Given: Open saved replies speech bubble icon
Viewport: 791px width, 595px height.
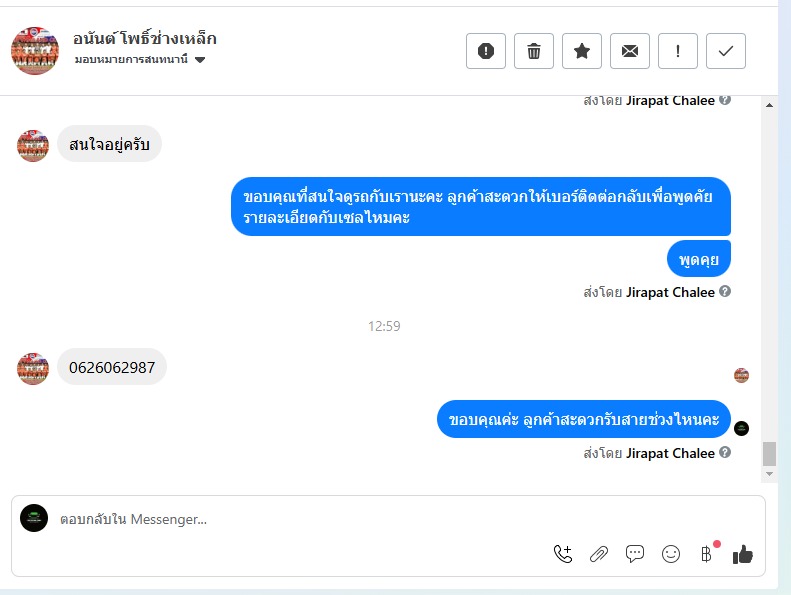Looking at the screenshot, I should coord(635,554).
